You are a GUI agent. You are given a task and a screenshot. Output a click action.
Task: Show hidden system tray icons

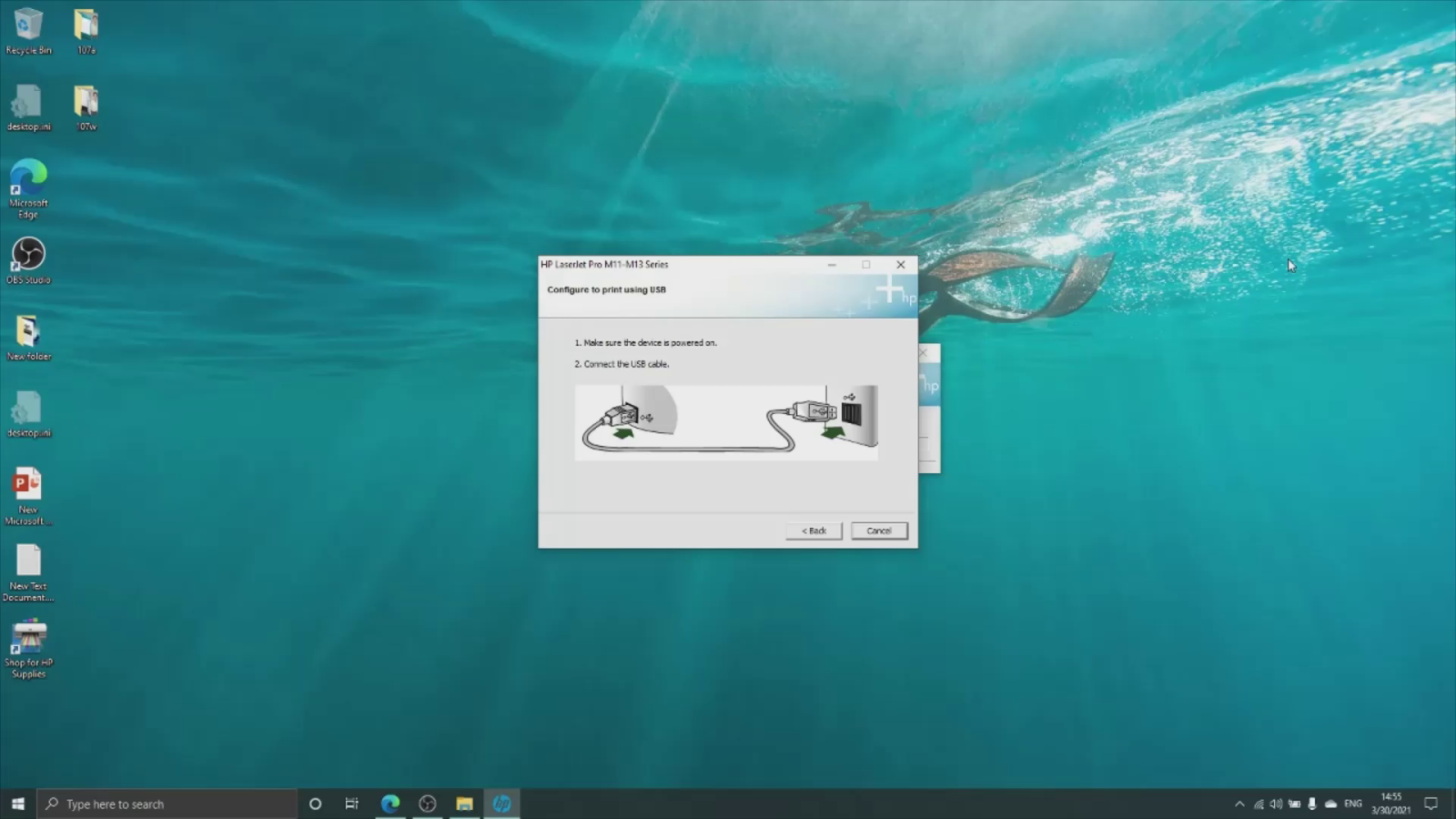click(1239, 804)
